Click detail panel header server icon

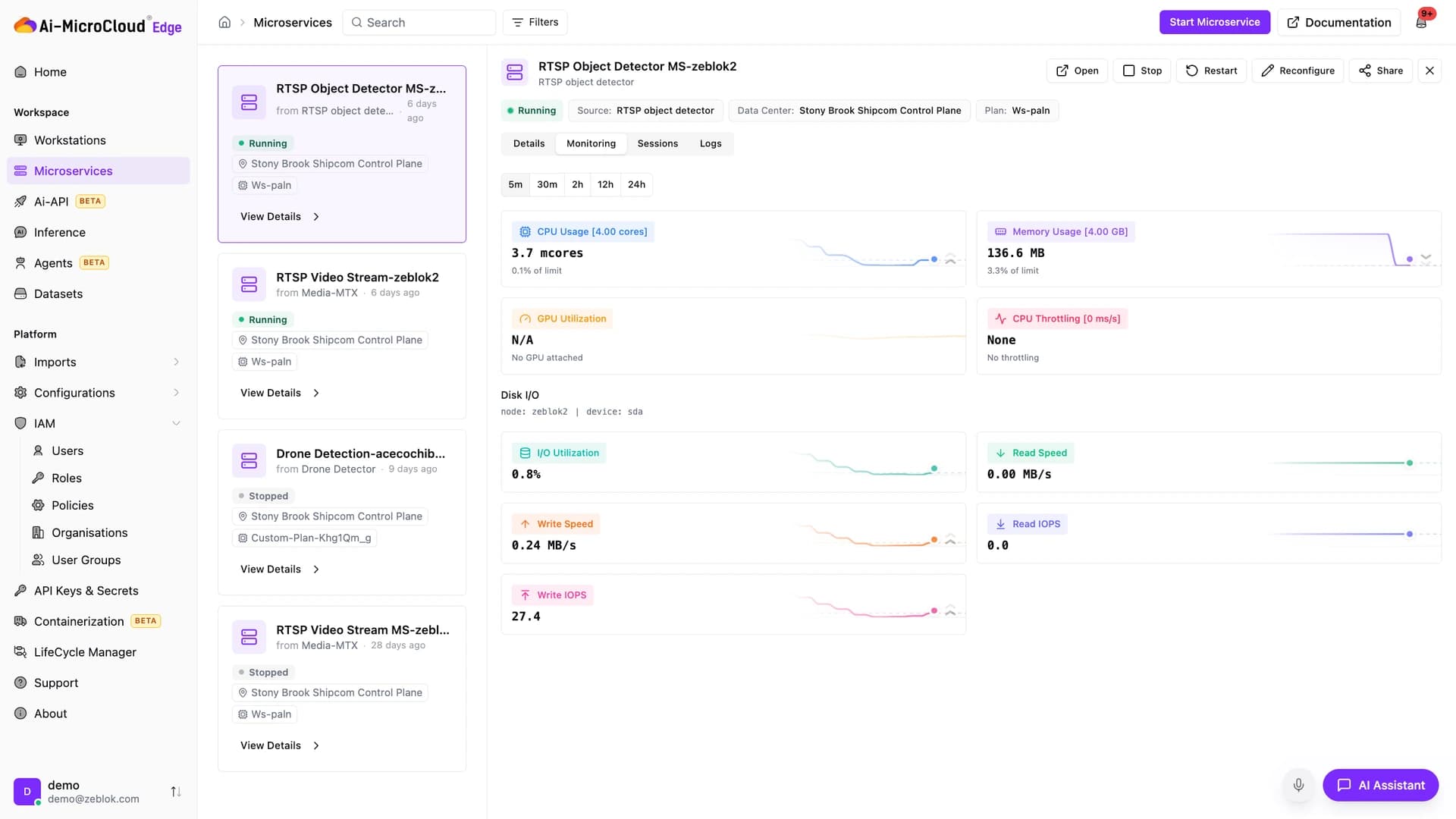(515, 72)
